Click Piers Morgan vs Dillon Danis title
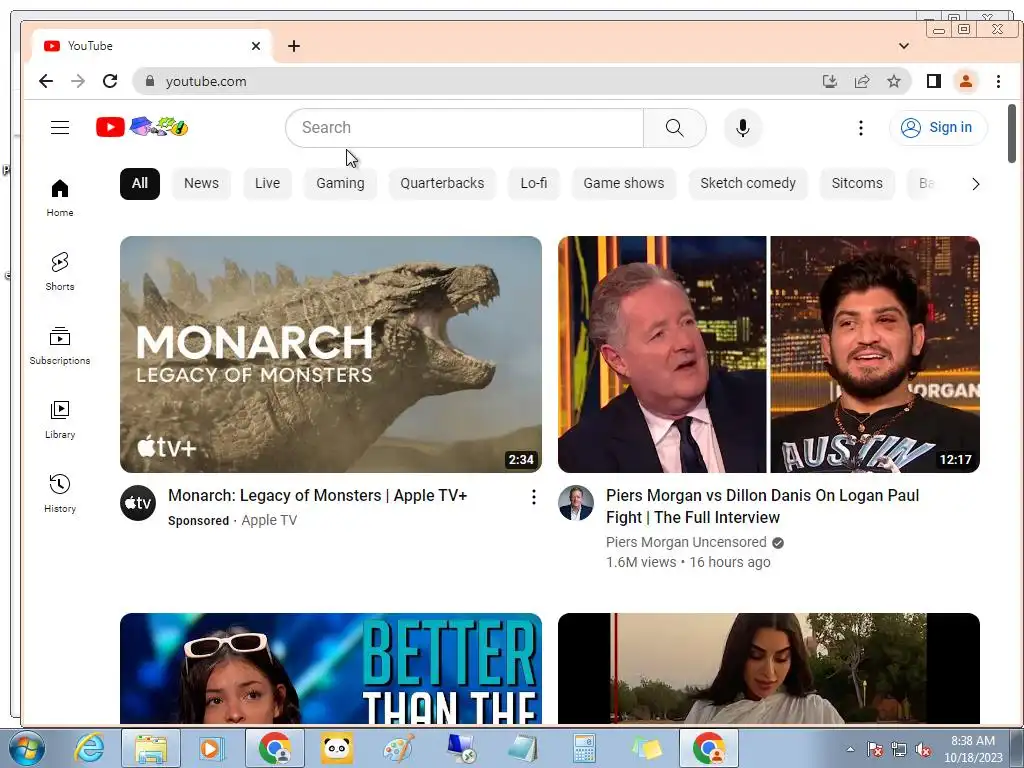Viewport: 1024px width, 768px height. (762, 506)
